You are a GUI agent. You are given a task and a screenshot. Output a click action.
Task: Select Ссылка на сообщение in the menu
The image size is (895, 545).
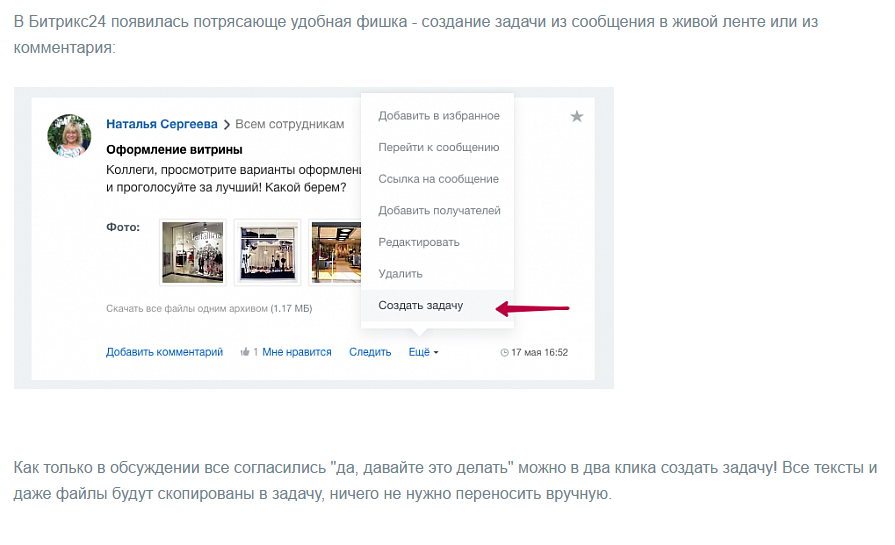pyautogui.click(x=438, y=179)
